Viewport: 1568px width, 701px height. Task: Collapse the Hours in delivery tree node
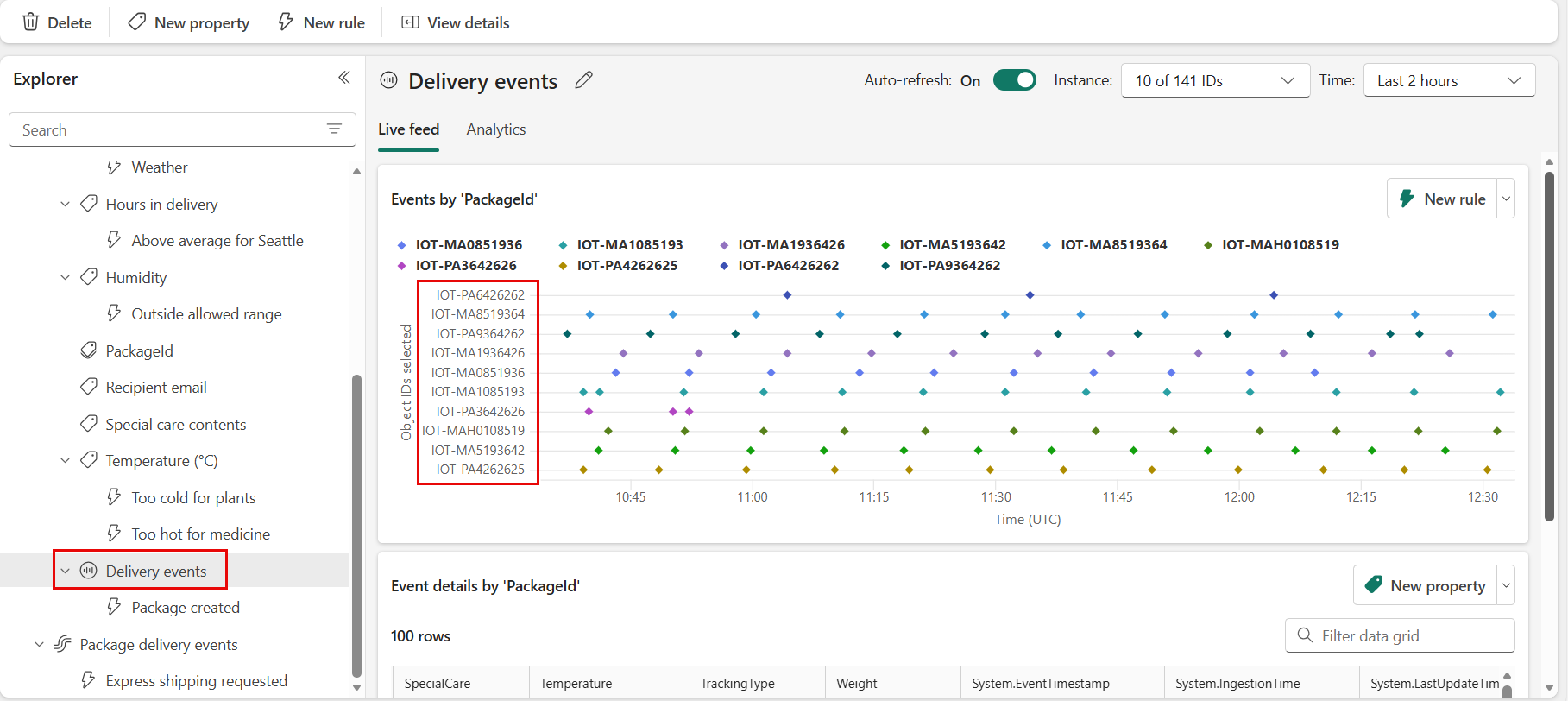pos(65,205)
